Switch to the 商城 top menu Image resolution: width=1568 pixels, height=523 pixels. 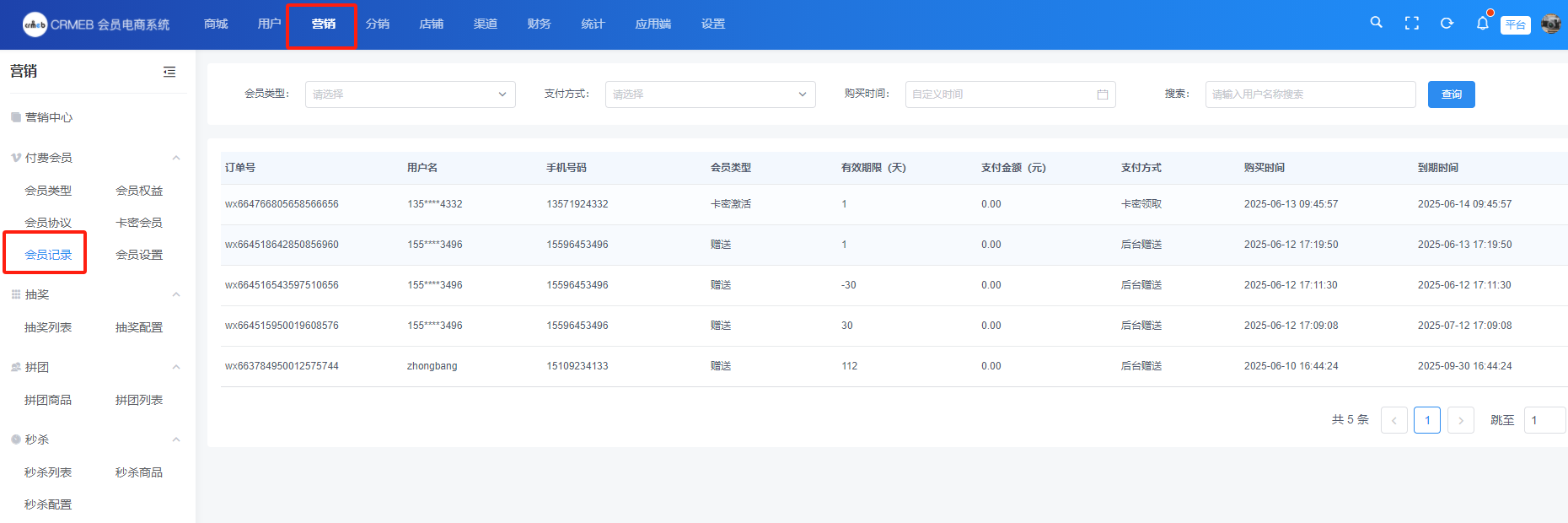216,24
